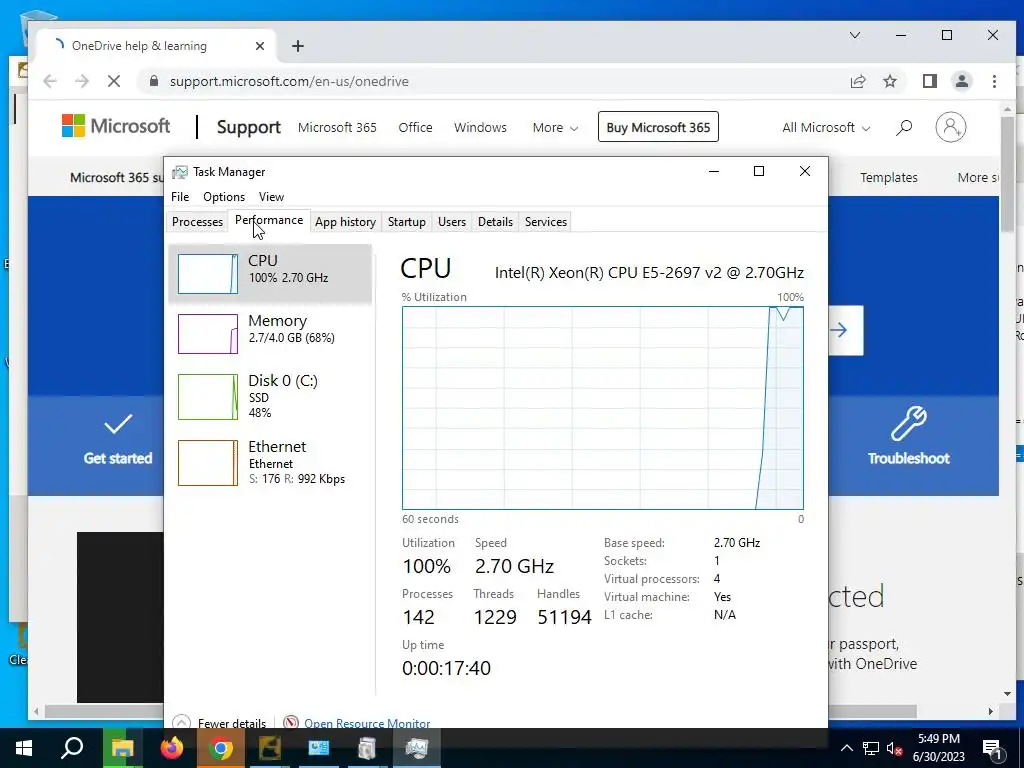Click the Troubleshoot wrench icon
Image resolution: width=1024 pixels, height=768 pixels.
[x=908, y=424]
